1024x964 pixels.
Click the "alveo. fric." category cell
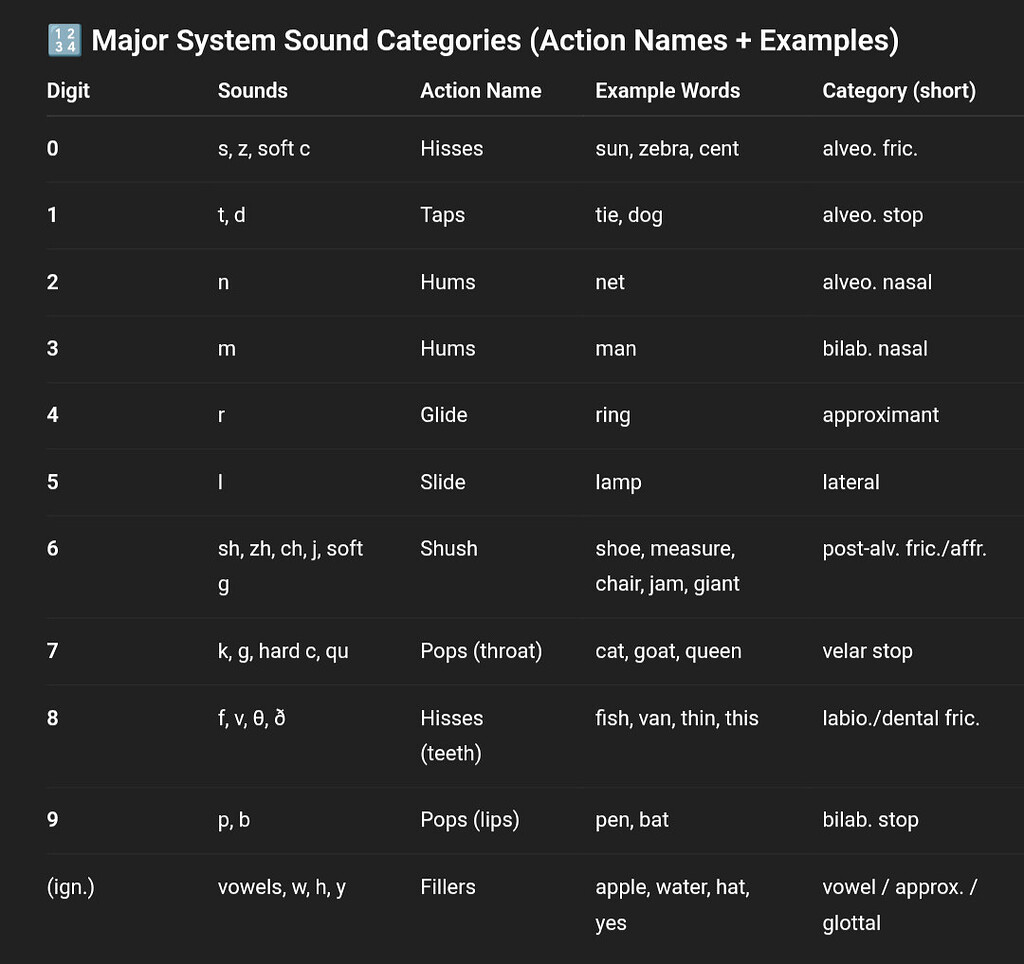pyautogui.click(x=870, y=149)
